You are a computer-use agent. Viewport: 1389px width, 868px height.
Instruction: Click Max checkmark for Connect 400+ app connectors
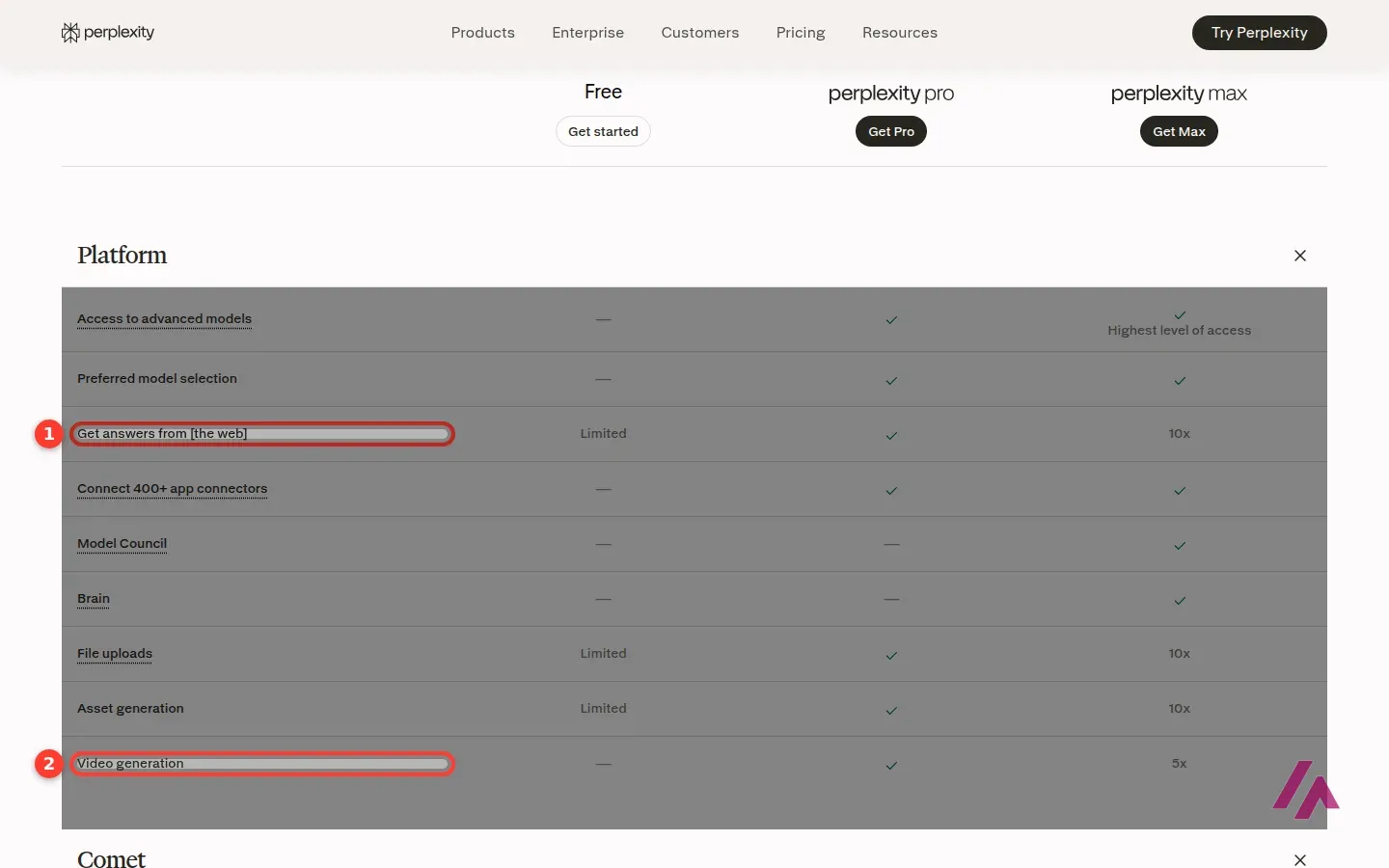[x=1180, y=491]
